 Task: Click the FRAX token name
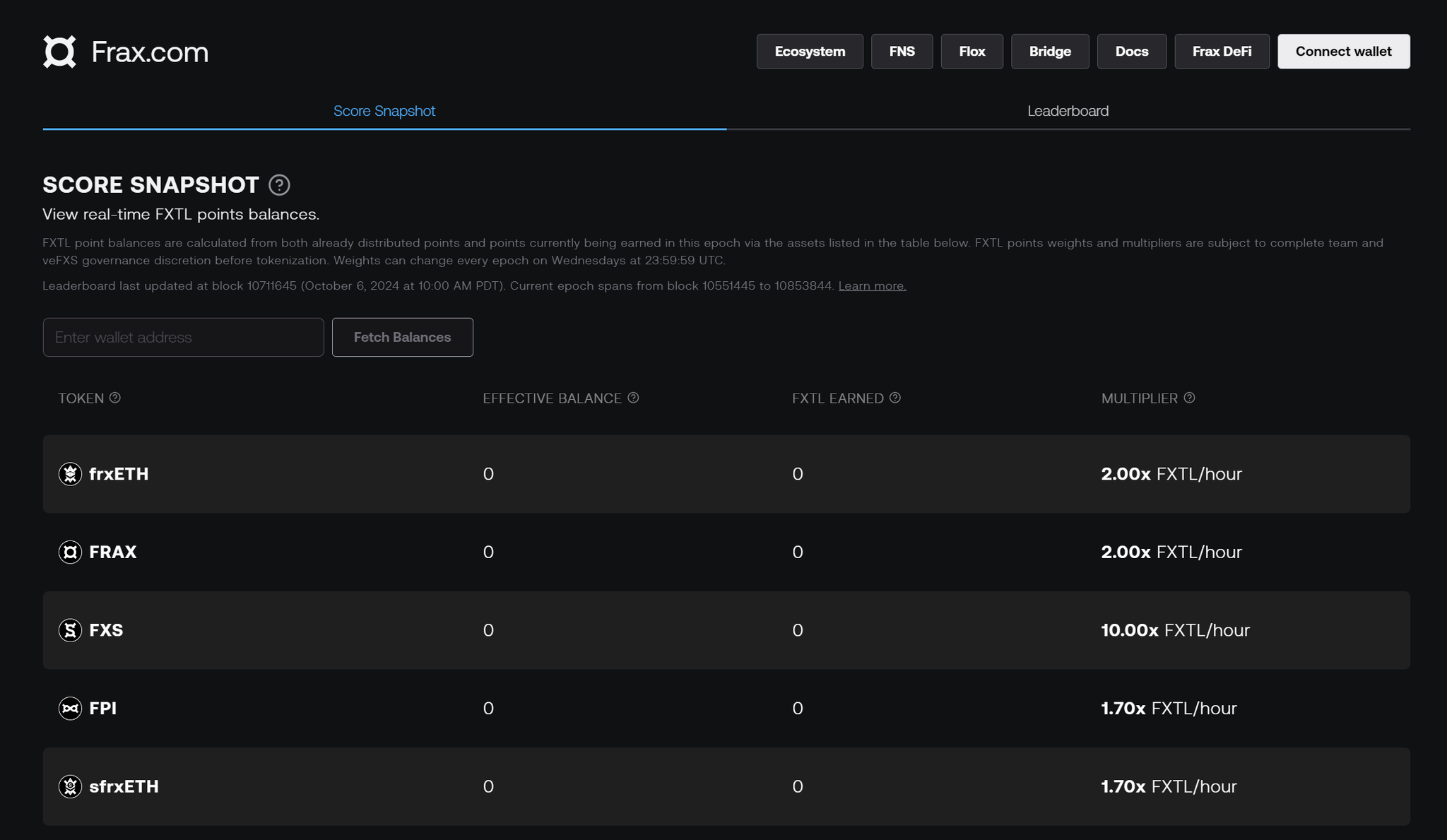pos(113,552)
